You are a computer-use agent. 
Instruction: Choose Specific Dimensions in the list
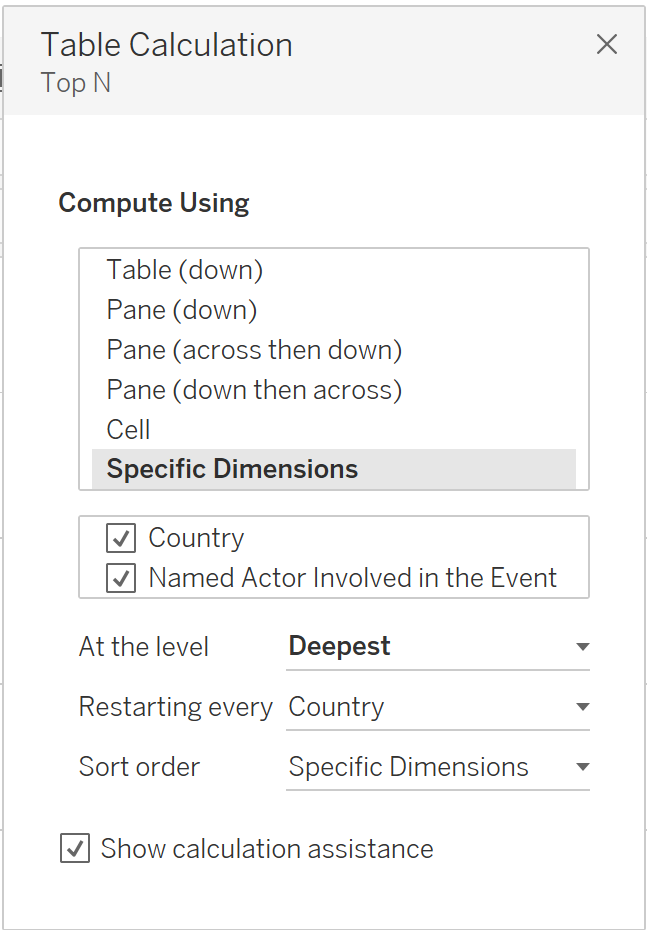pyautogui.click(x=232, y=469)
